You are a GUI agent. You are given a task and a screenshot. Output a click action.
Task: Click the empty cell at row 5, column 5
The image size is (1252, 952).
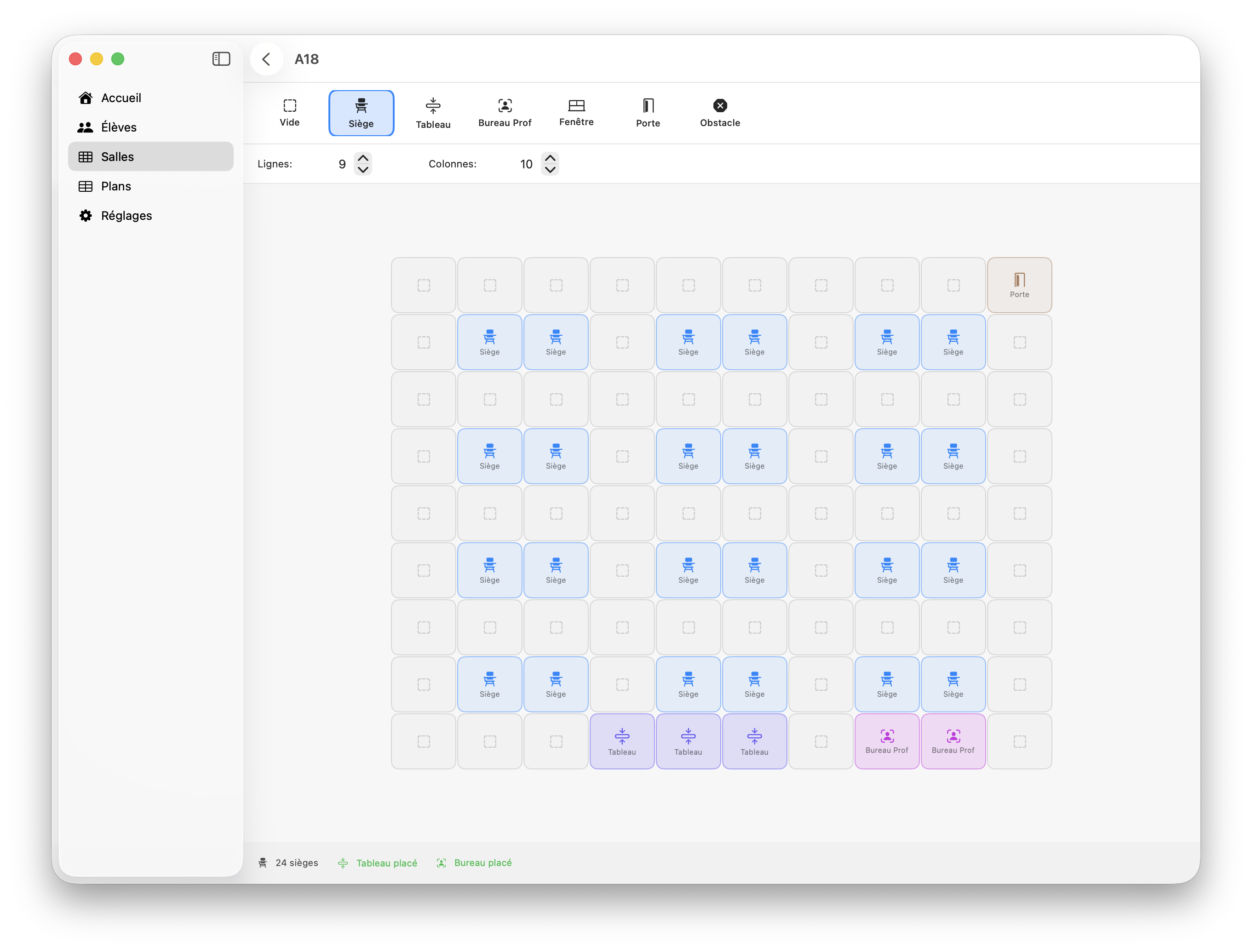688,513
